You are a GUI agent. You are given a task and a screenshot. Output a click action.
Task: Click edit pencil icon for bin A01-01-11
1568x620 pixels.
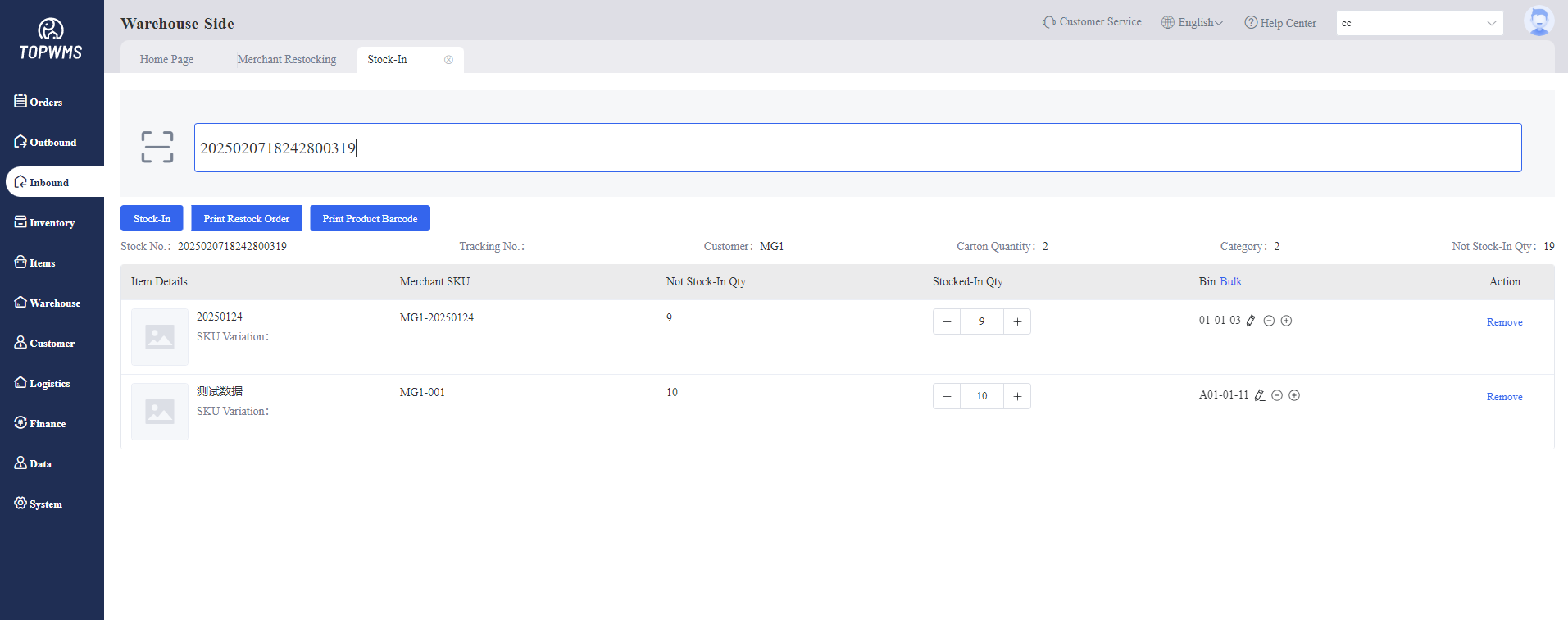(x=1260, y=395)
